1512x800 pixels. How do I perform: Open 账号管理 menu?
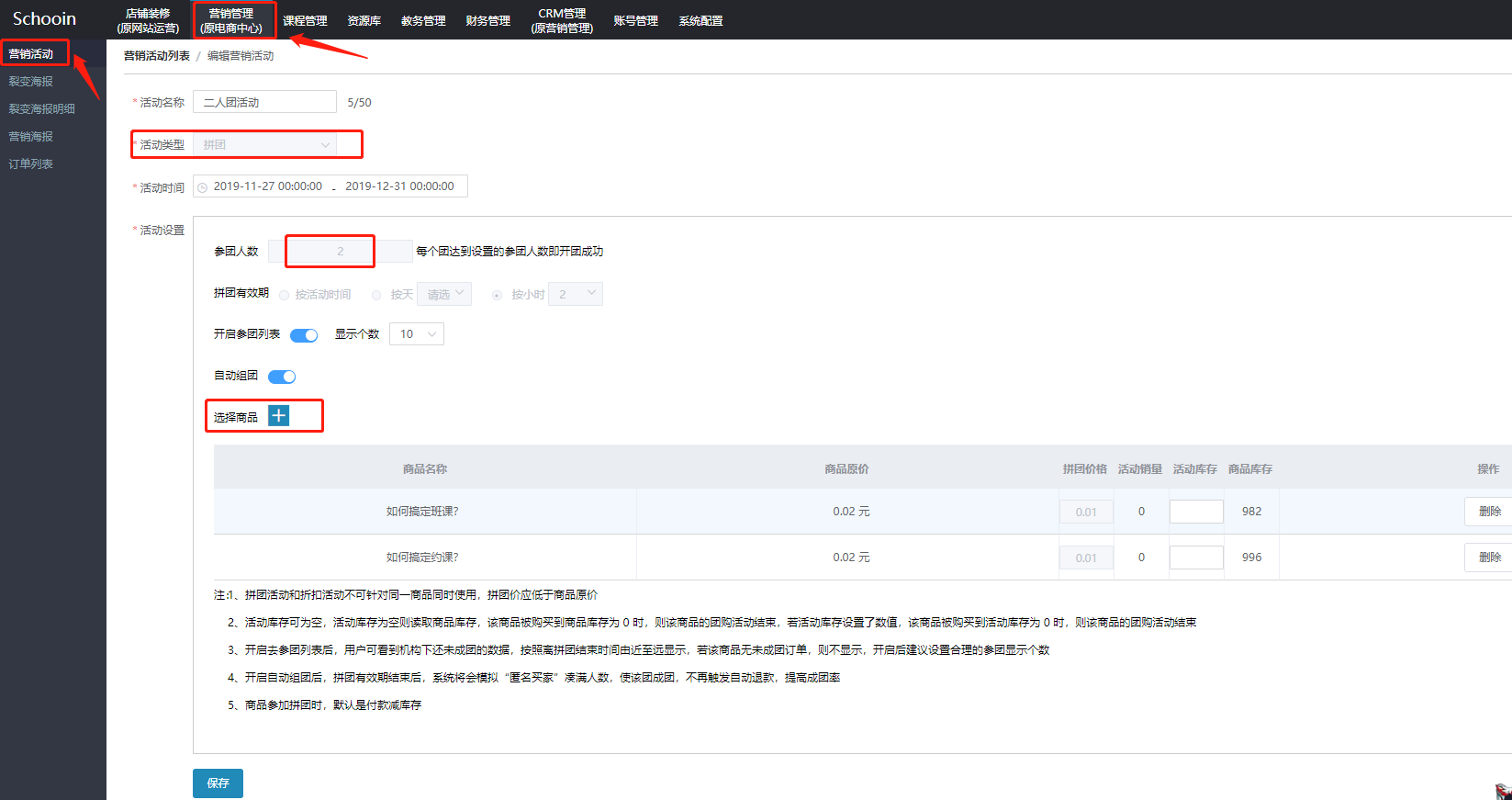635,20
